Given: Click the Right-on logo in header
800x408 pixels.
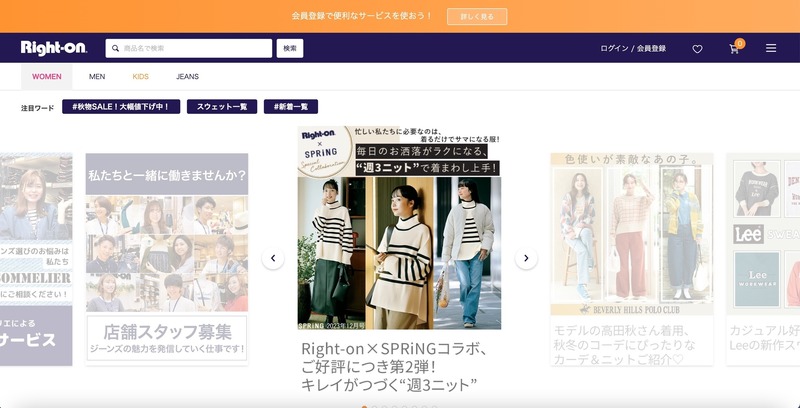Looking at the screenshot, I should 54,48.
